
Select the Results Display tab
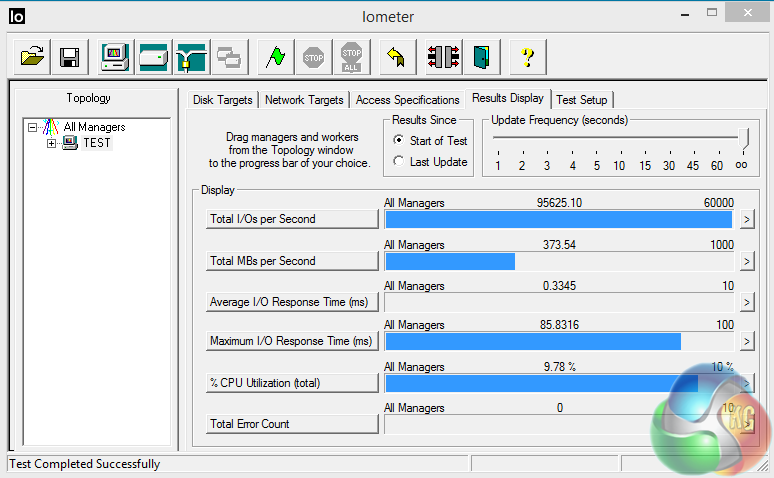pyautogui.click(x=508, y=98)
